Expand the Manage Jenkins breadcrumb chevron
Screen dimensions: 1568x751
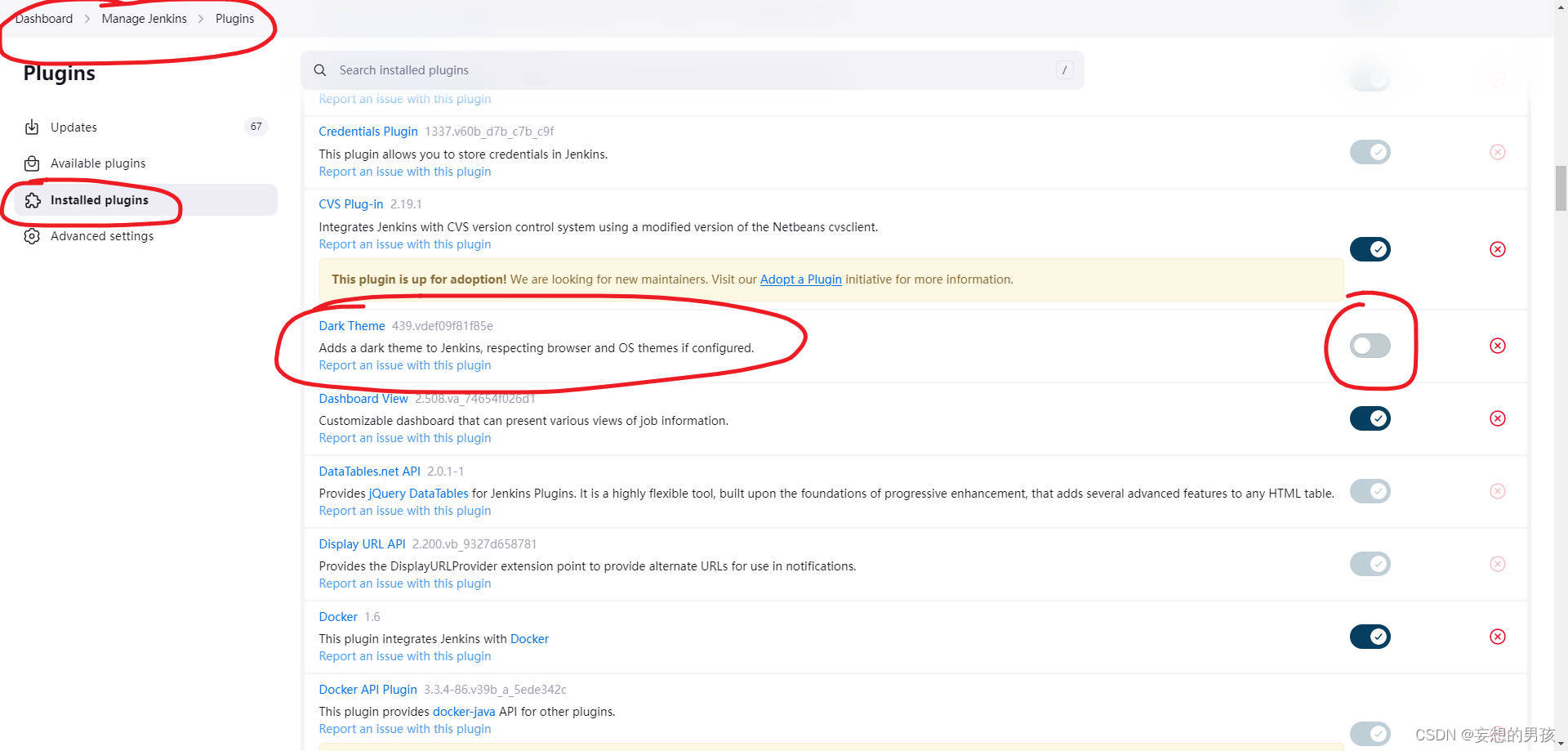[x=201, y=19]
